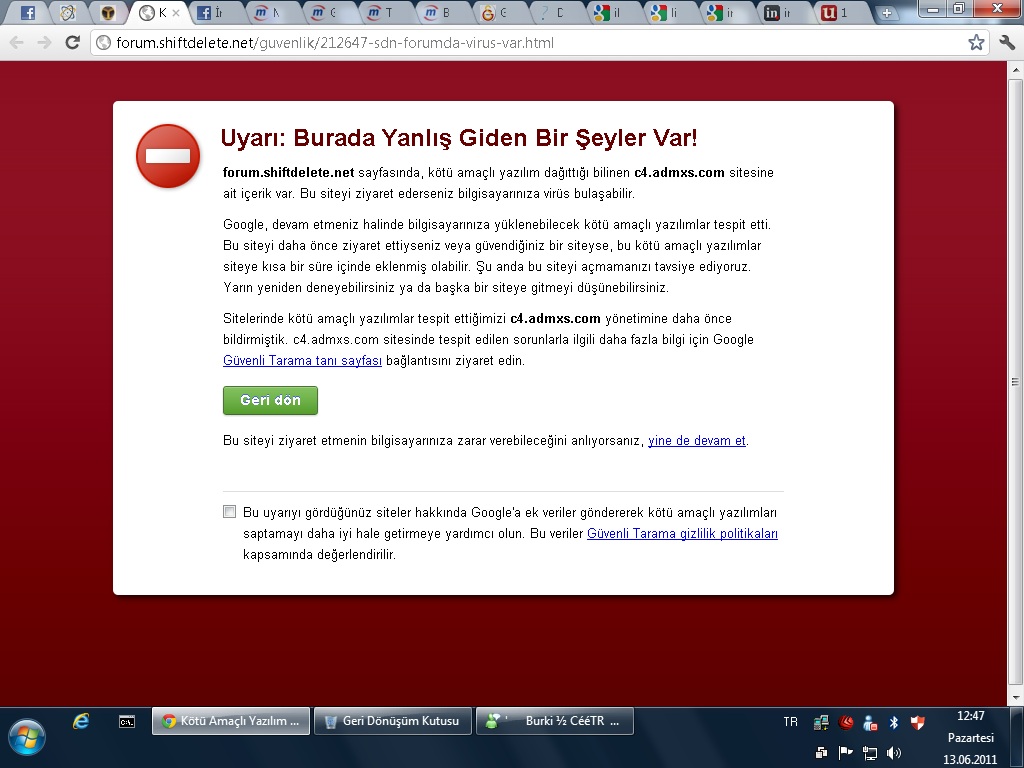Screen dimensions: 1024x768
Task: Open the command prompt taskbar icon
Action: pos(127,722)
